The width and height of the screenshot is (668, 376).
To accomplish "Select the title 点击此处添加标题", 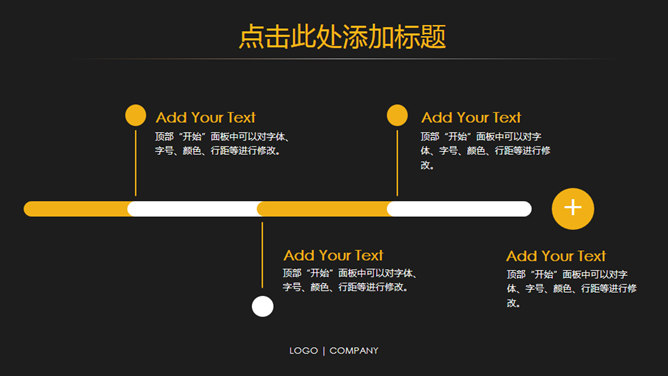I will tap(342, 37).
